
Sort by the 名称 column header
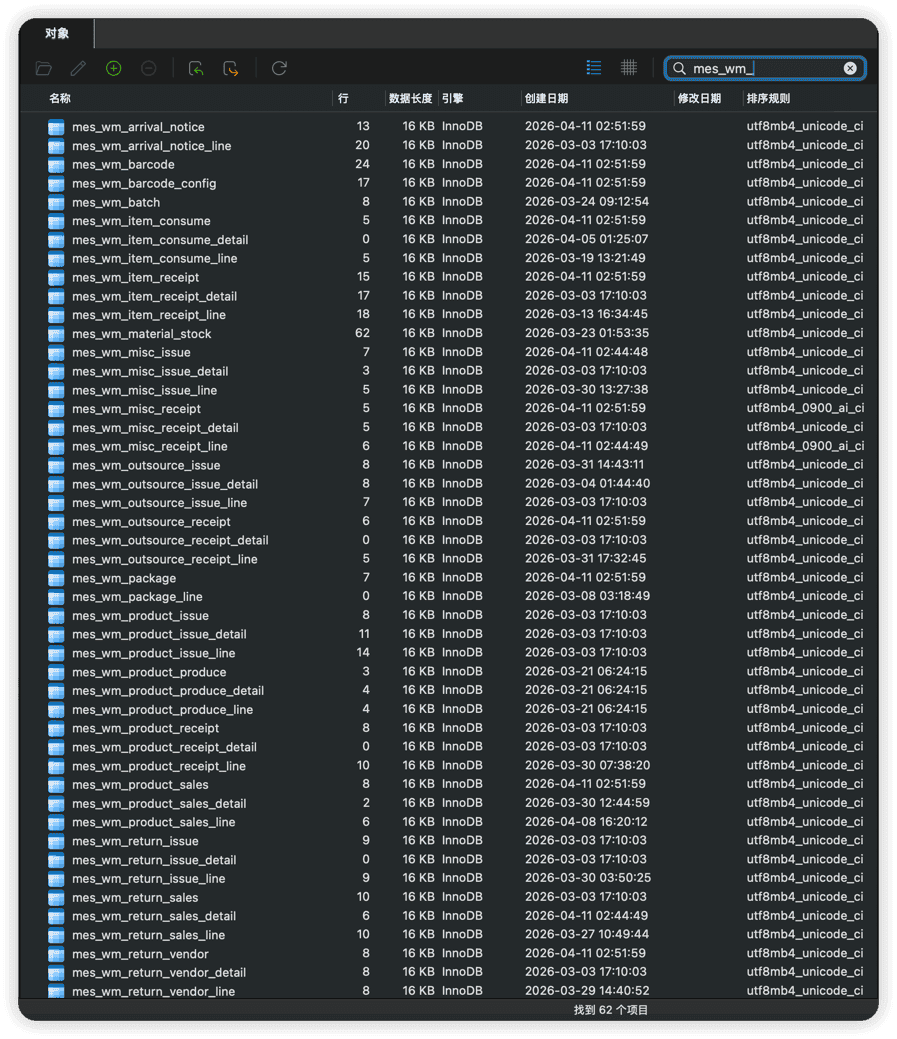coord(60,98)
